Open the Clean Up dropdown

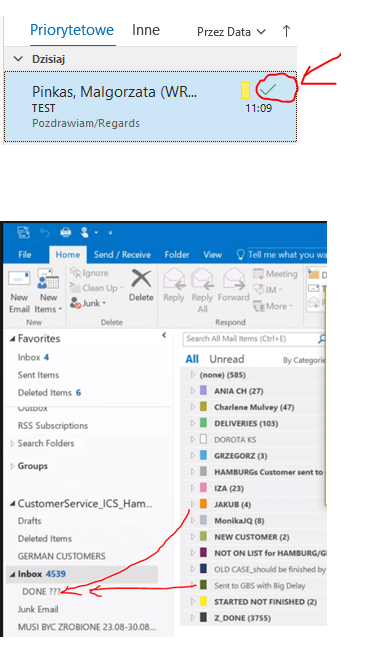[97, 288]
